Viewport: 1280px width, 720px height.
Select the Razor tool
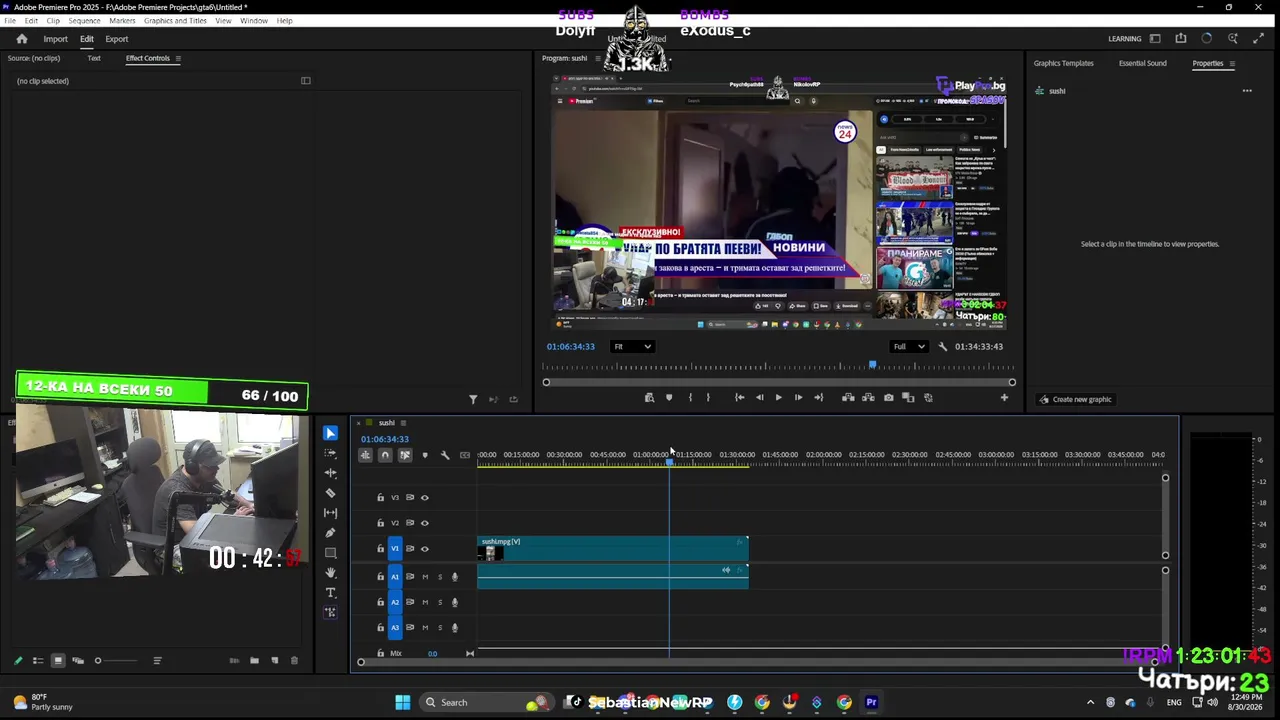coord(330,493)
